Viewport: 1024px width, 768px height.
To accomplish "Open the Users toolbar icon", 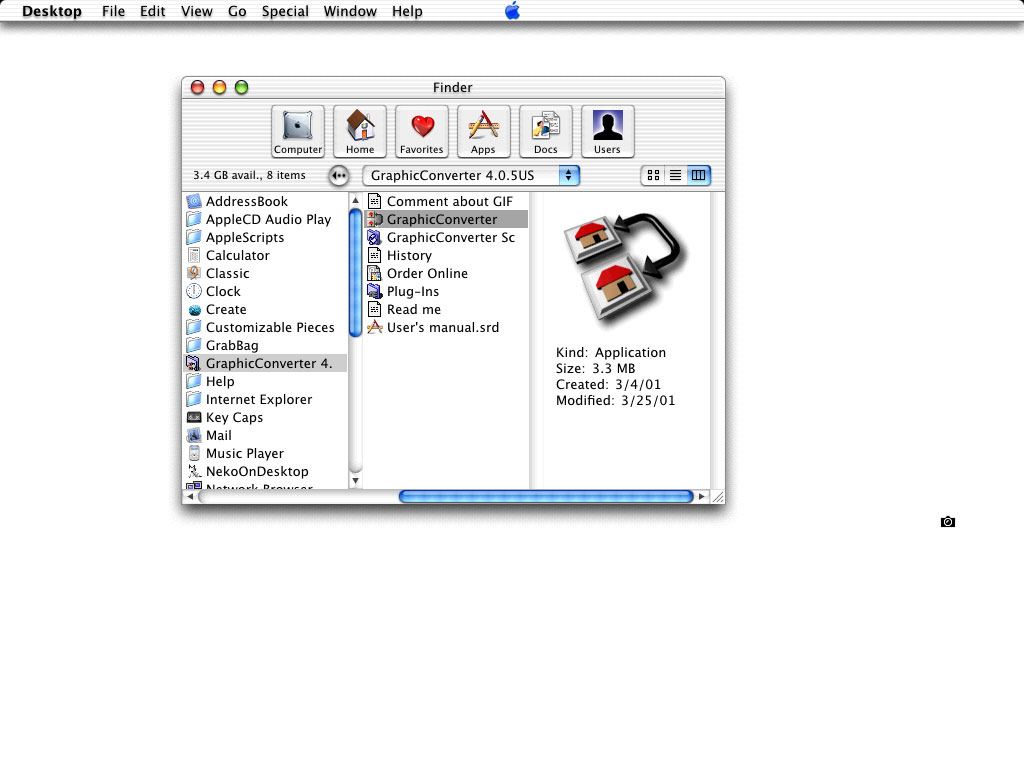I will [x=607, y=131].
